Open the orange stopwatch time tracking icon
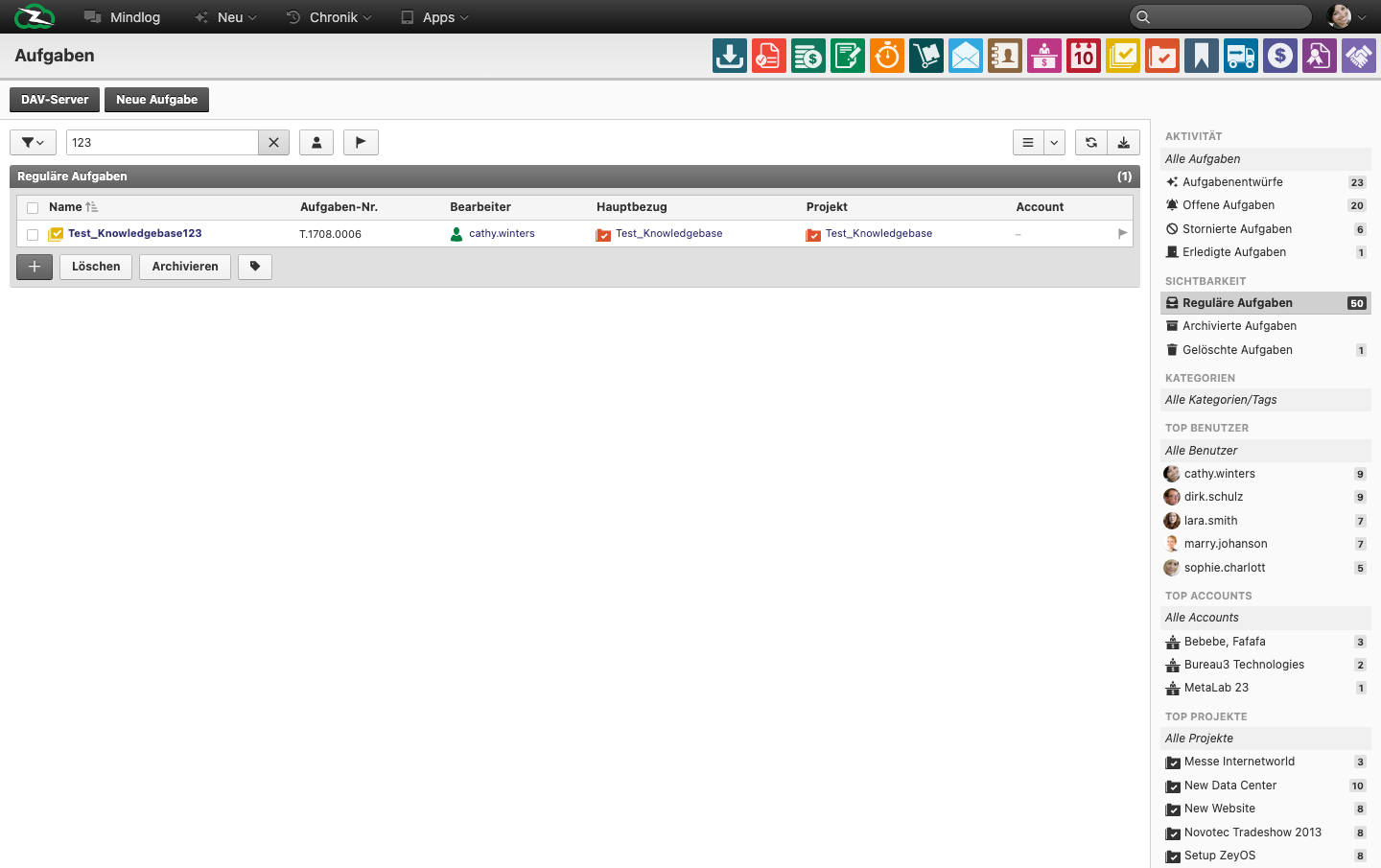Image resolution: width=1381 pixels, height=868 pixels. point(887,56)
